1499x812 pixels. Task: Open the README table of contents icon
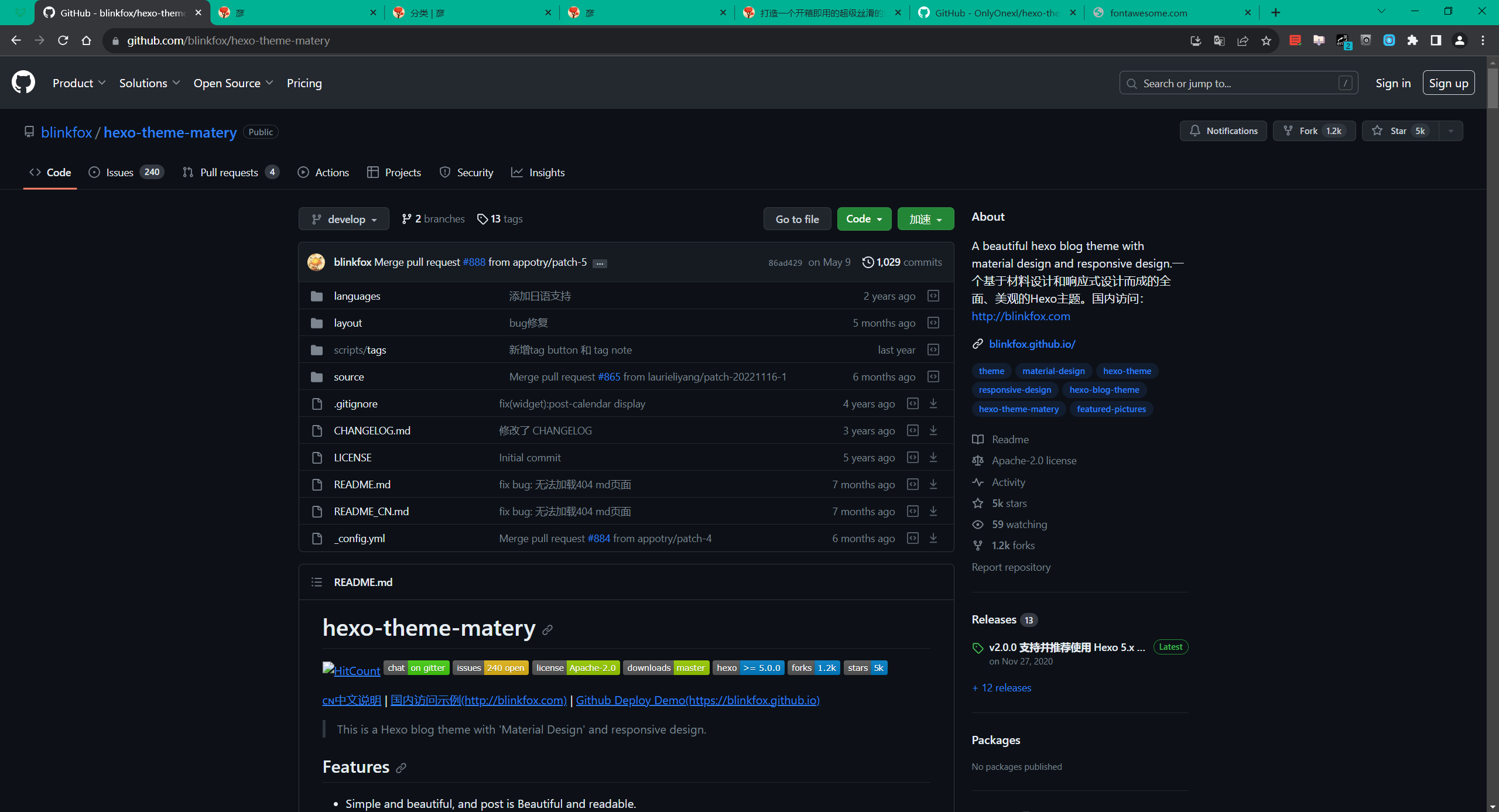click(317, 582)
